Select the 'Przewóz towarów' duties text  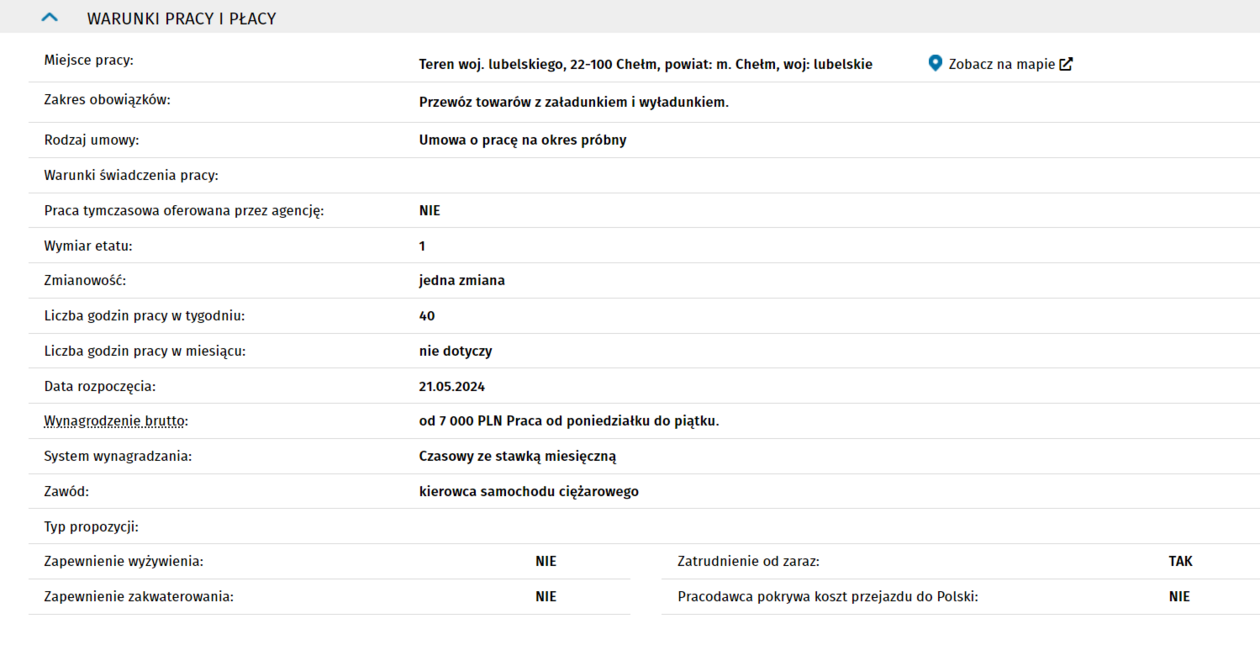point(573,102)
